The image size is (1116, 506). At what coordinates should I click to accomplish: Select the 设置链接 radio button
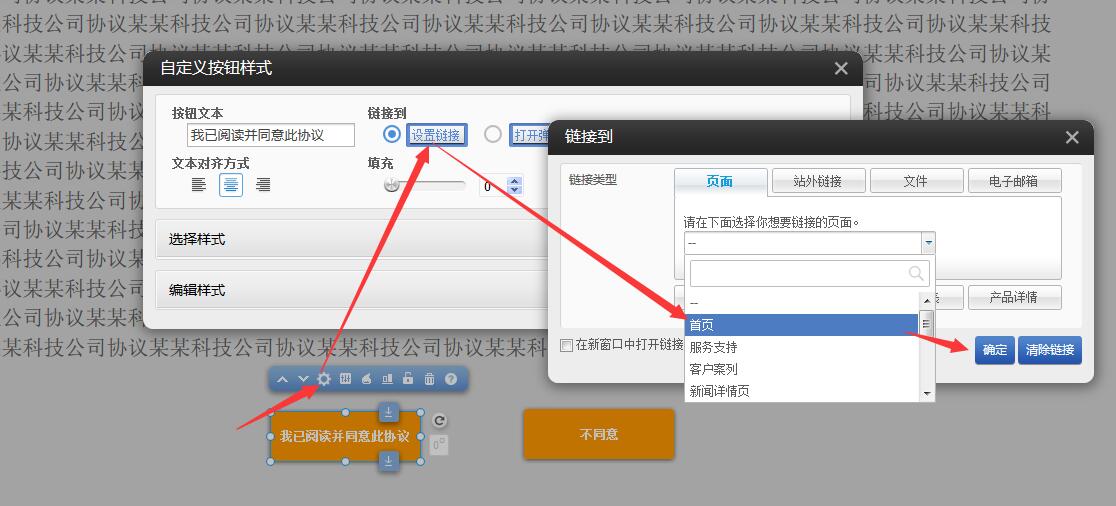pyautogui.click(x=392, y=134)
